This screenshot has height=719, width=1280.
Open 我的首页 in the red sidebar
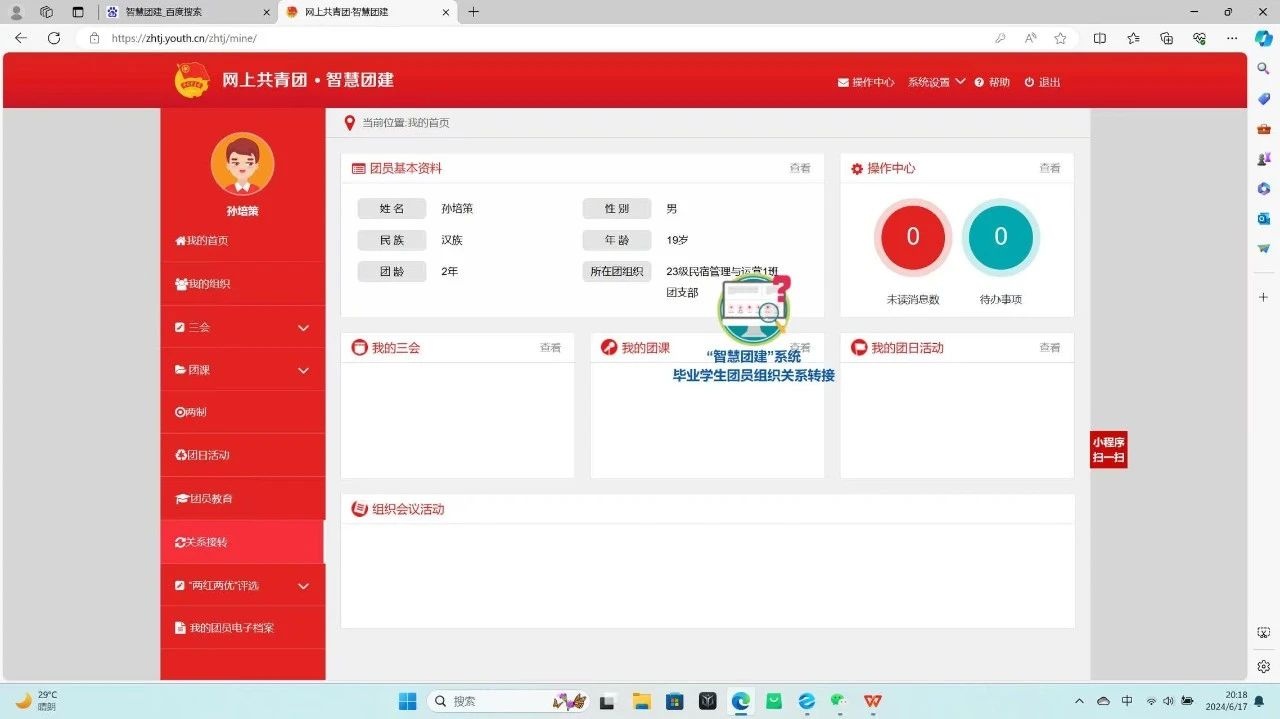pos(202,241)
